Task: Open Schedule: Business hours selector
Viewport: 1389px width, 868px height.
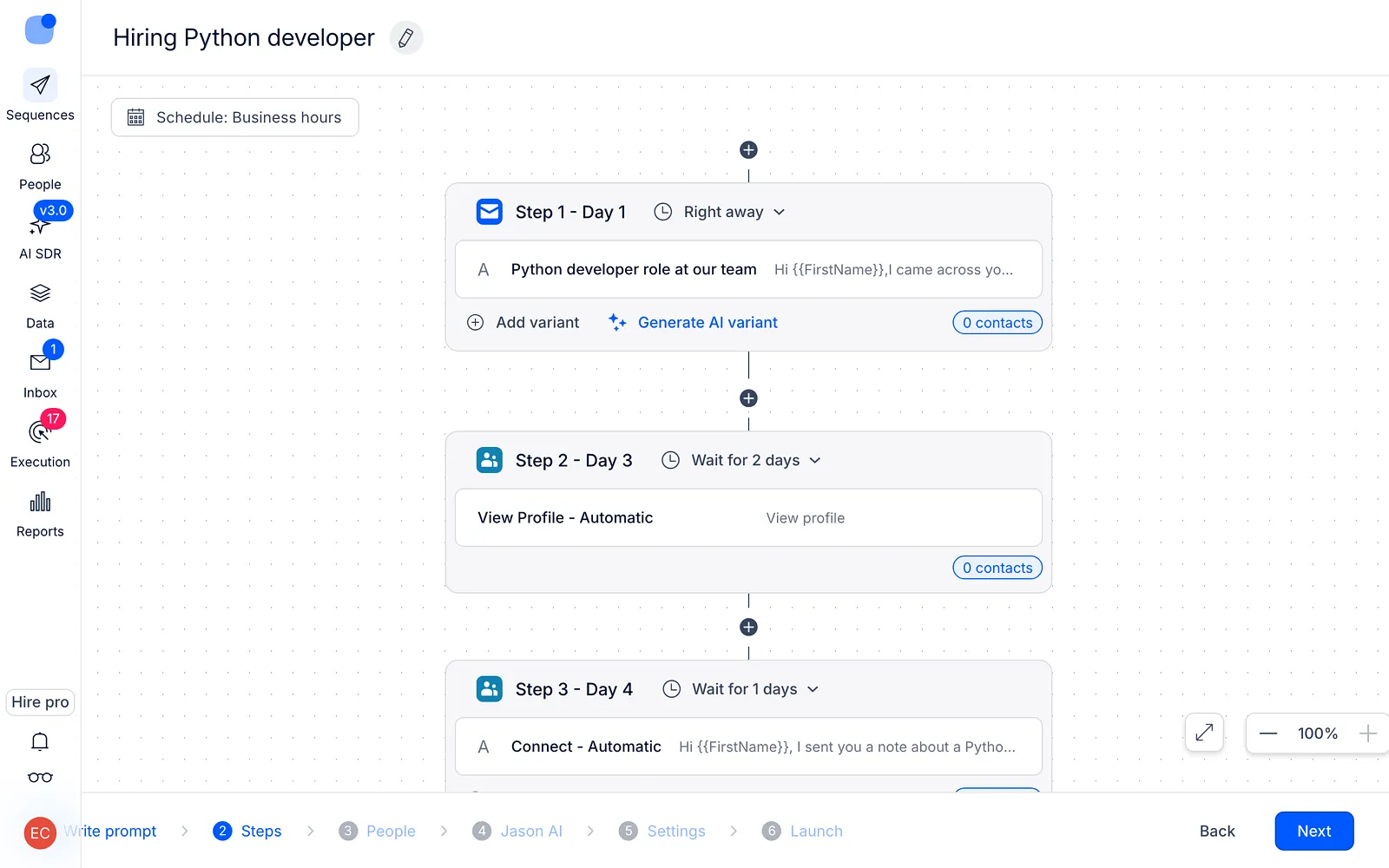Action: tap(234, 117)
